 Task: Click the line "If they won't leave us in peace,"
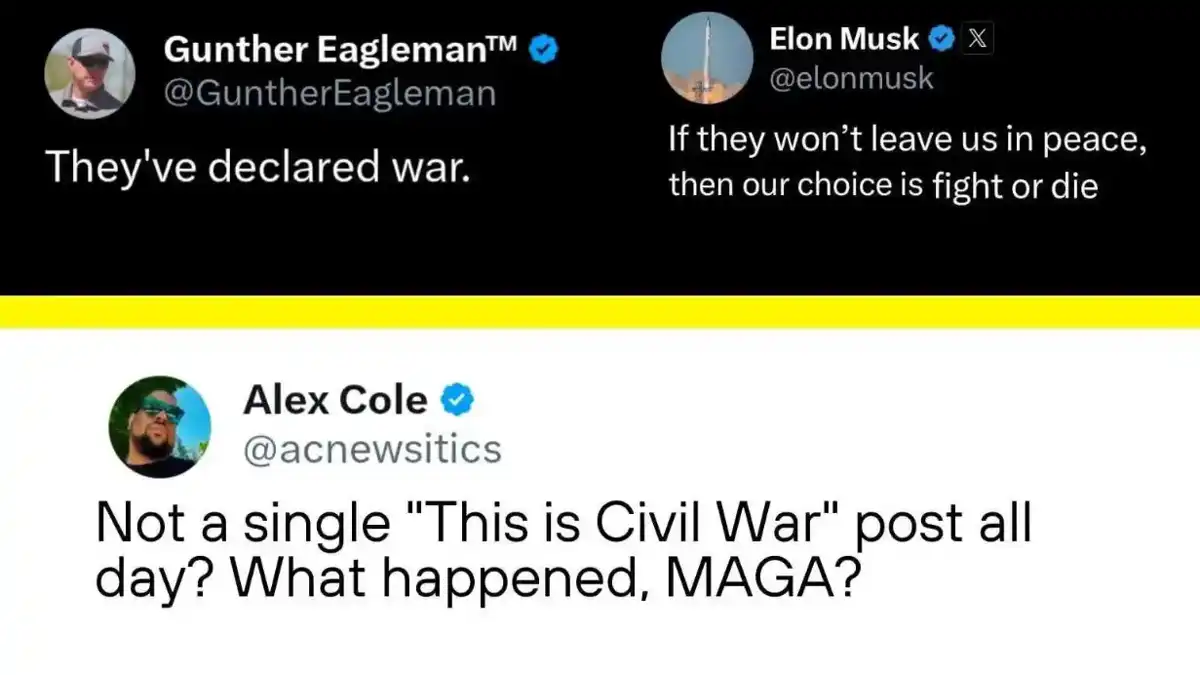click(906, 141)
